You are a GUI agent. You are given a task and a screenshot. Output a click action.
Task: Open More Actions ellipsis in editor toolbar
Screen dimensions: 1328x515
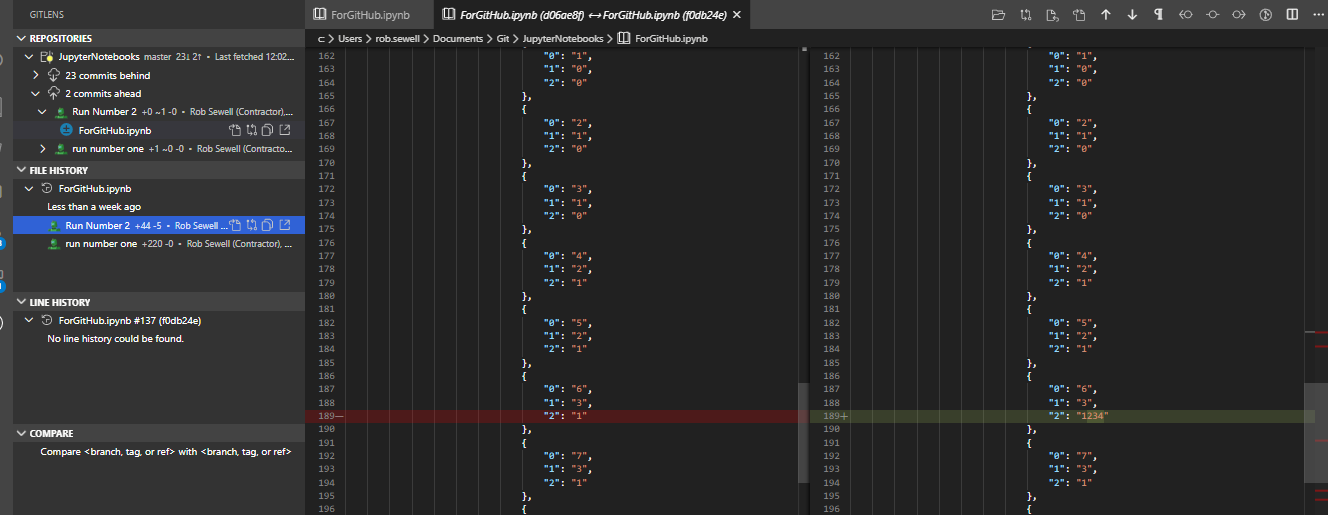[1318, 15]
